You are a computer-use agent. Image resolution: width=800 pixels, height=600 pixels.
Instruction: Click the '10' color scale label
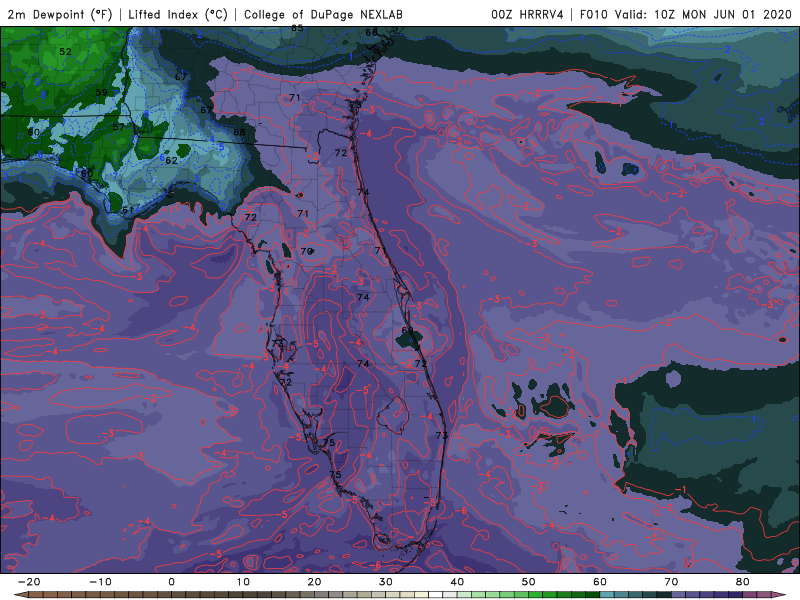[x=243, y=582]
